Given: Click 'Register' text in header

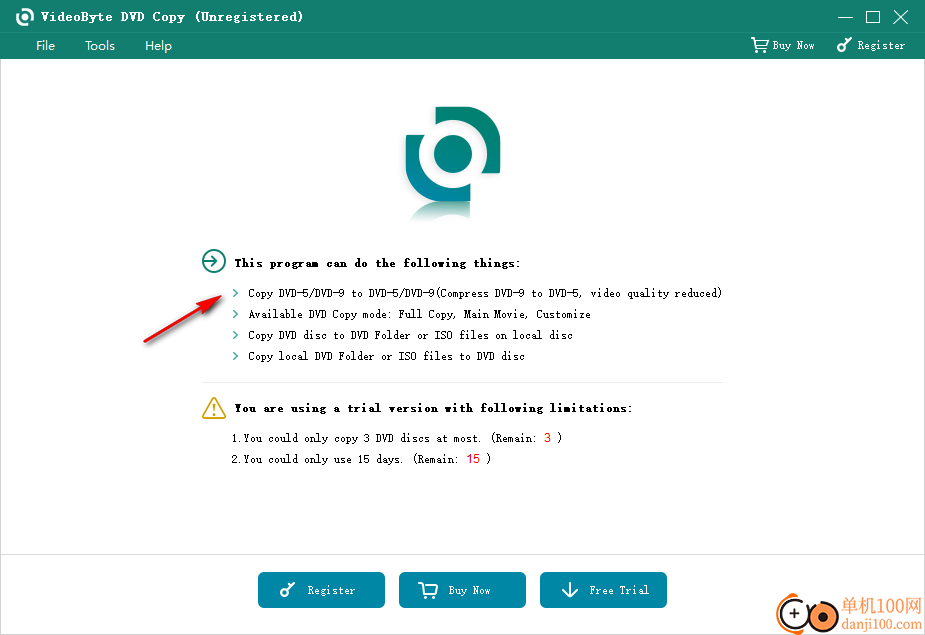Looking at the screenshot, I should click(x=881, y=45).
